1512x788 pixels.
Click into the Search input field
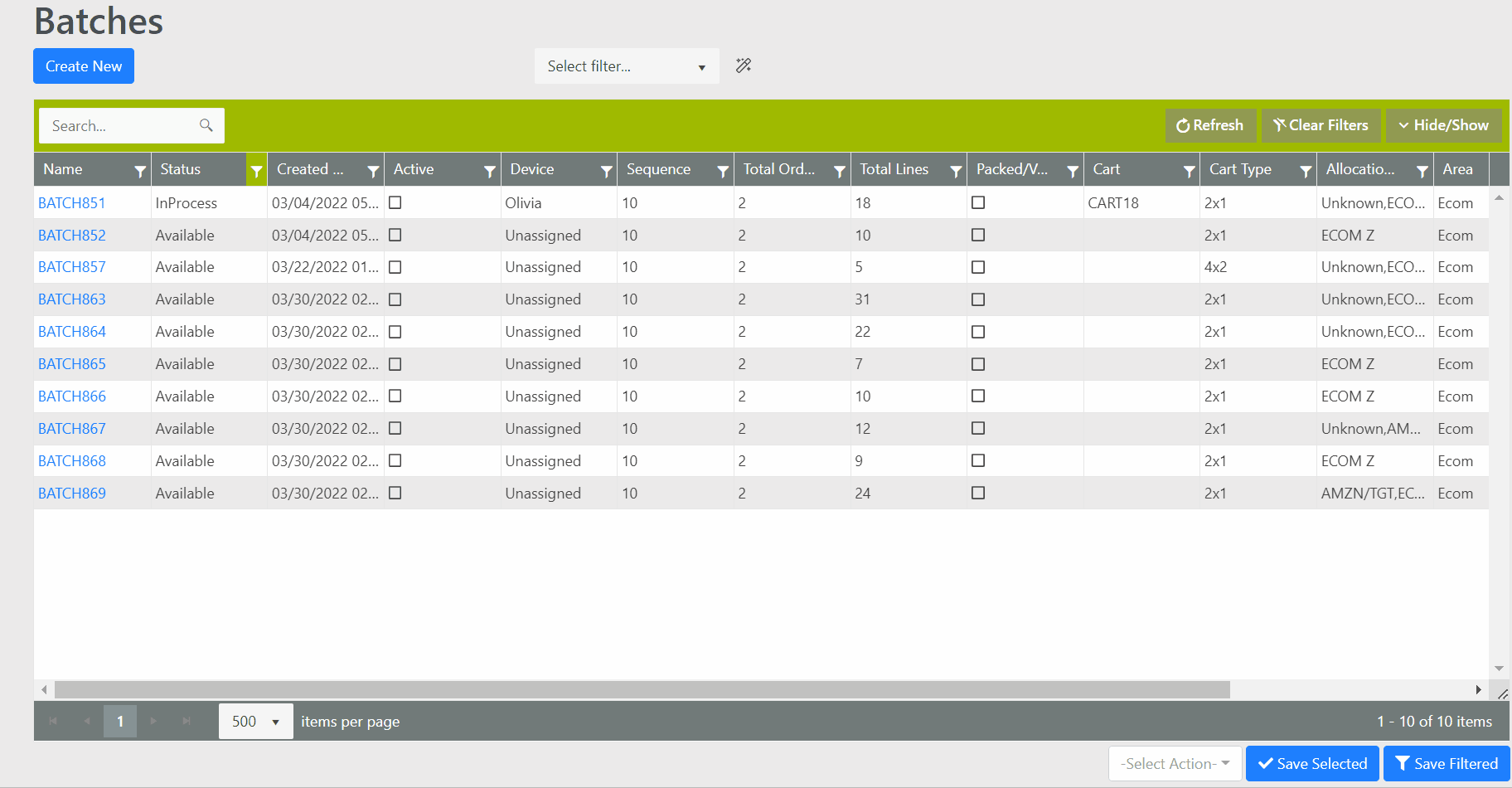point(120,126)
